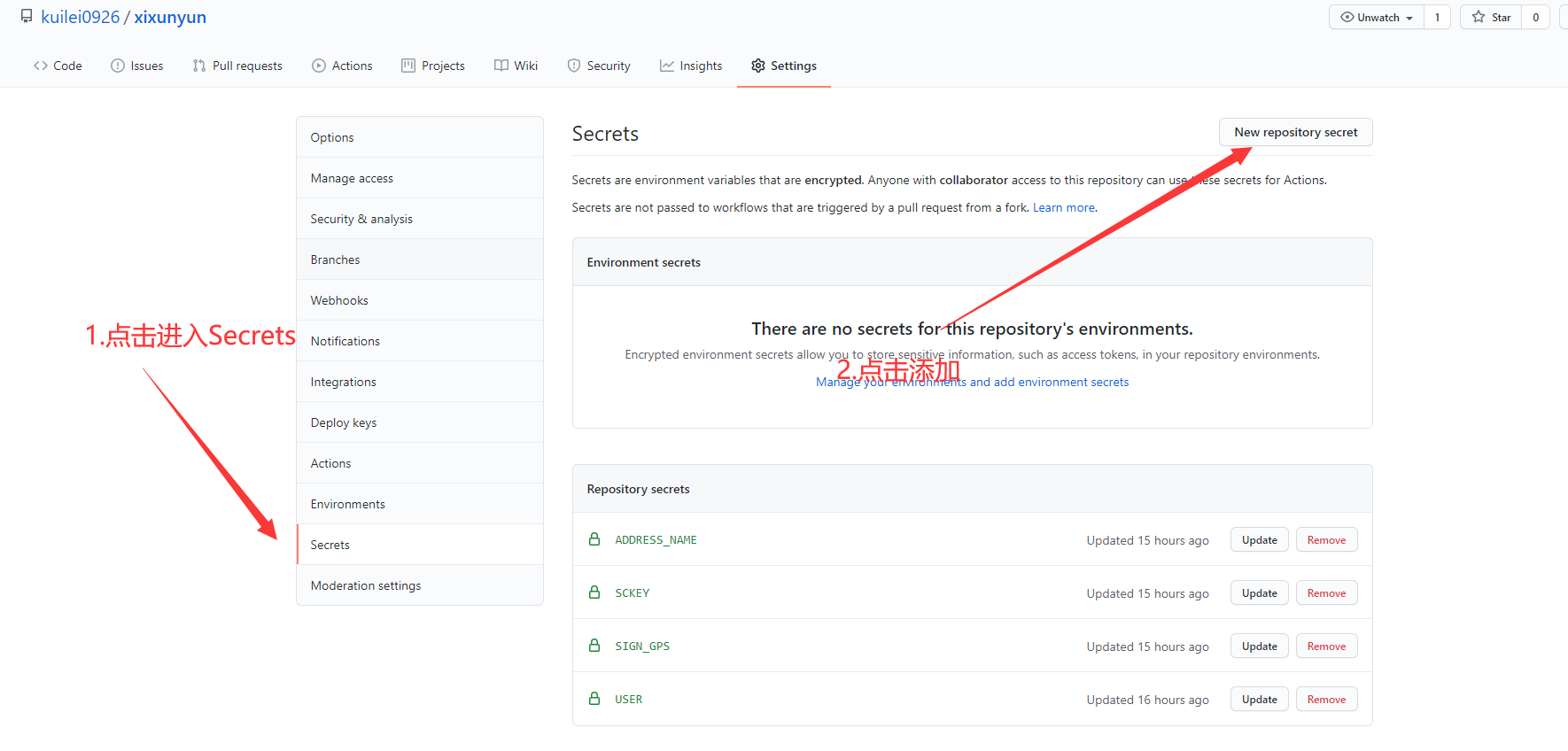Image resolution: width=1568 pixels, height=751 pixels.
Task: Remove the ADDRESS_NAME secret
Action: [x=1326, y=539]
